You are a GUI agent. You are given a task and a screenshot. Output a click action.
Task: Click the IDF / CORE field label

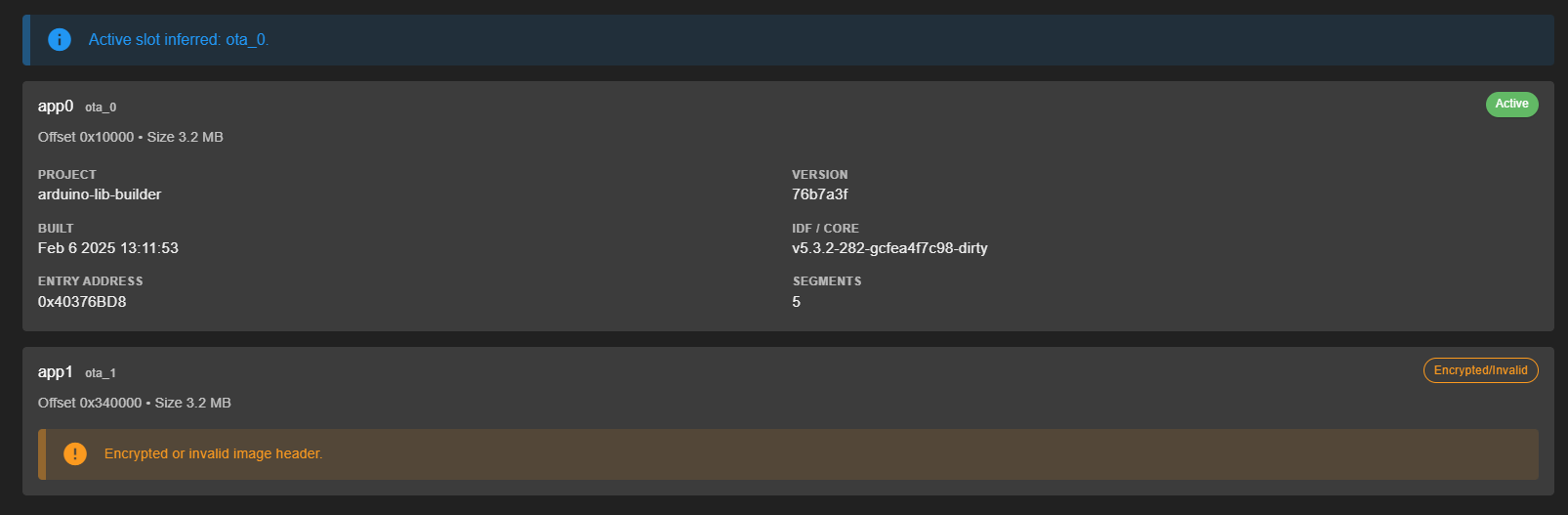point(825,229)
